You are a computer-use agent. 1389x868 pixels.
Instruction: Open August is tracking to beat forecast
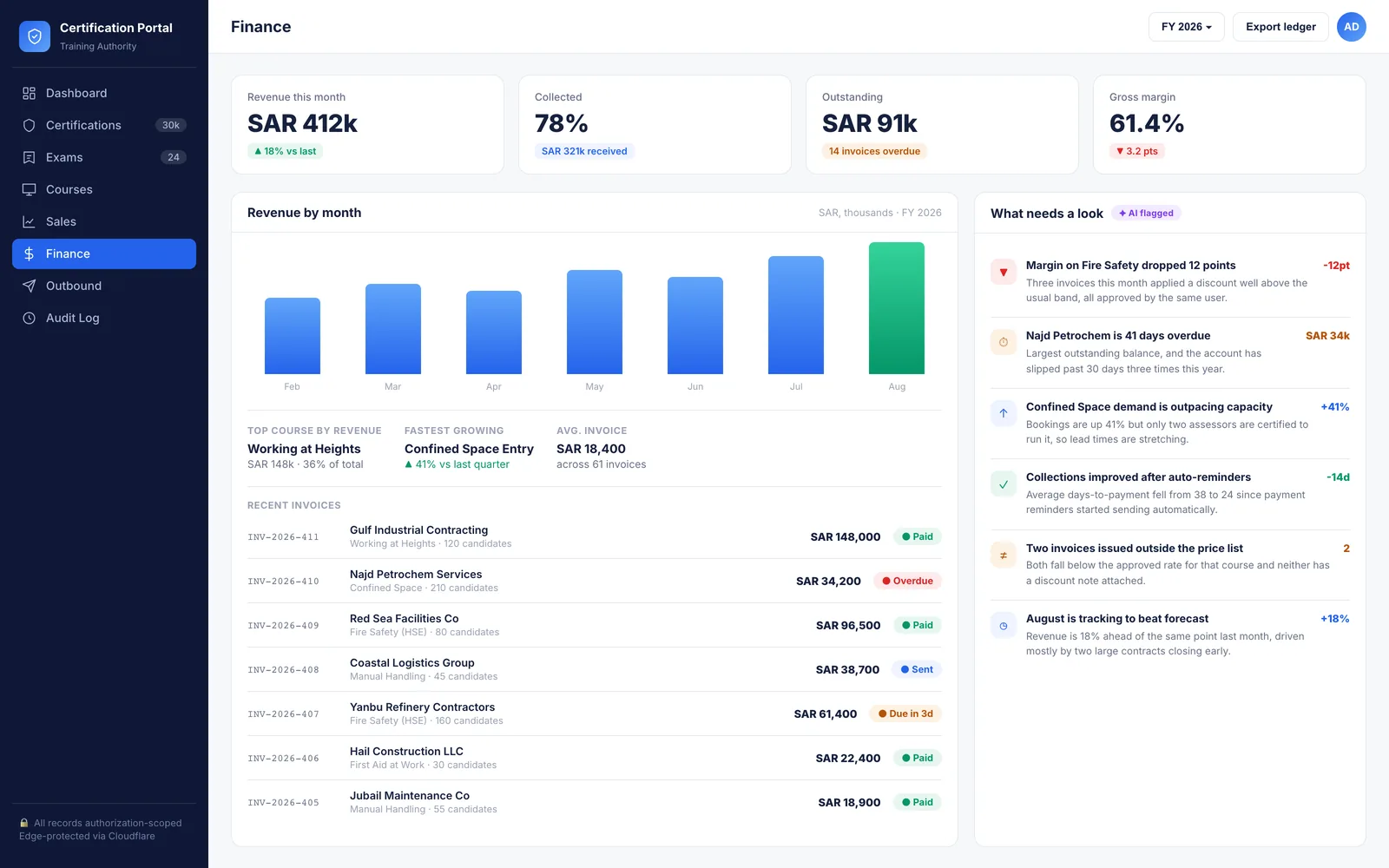click(1117, 619)
